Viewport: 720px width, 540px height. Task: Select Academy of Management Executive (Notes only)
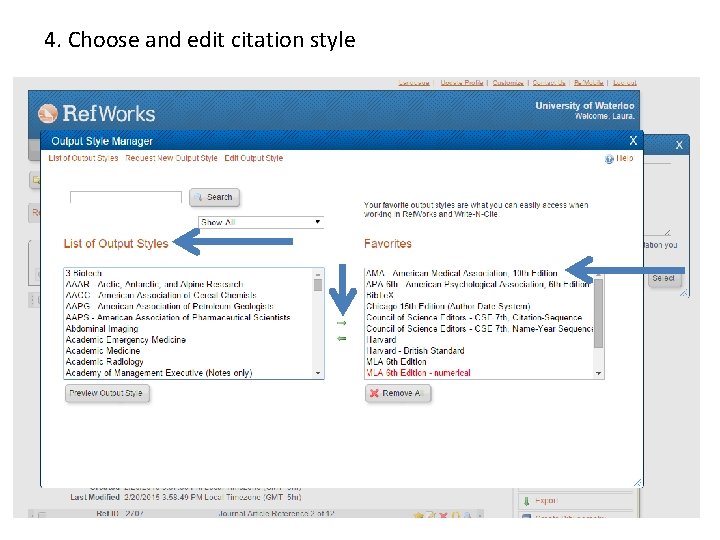pos(159,373)
